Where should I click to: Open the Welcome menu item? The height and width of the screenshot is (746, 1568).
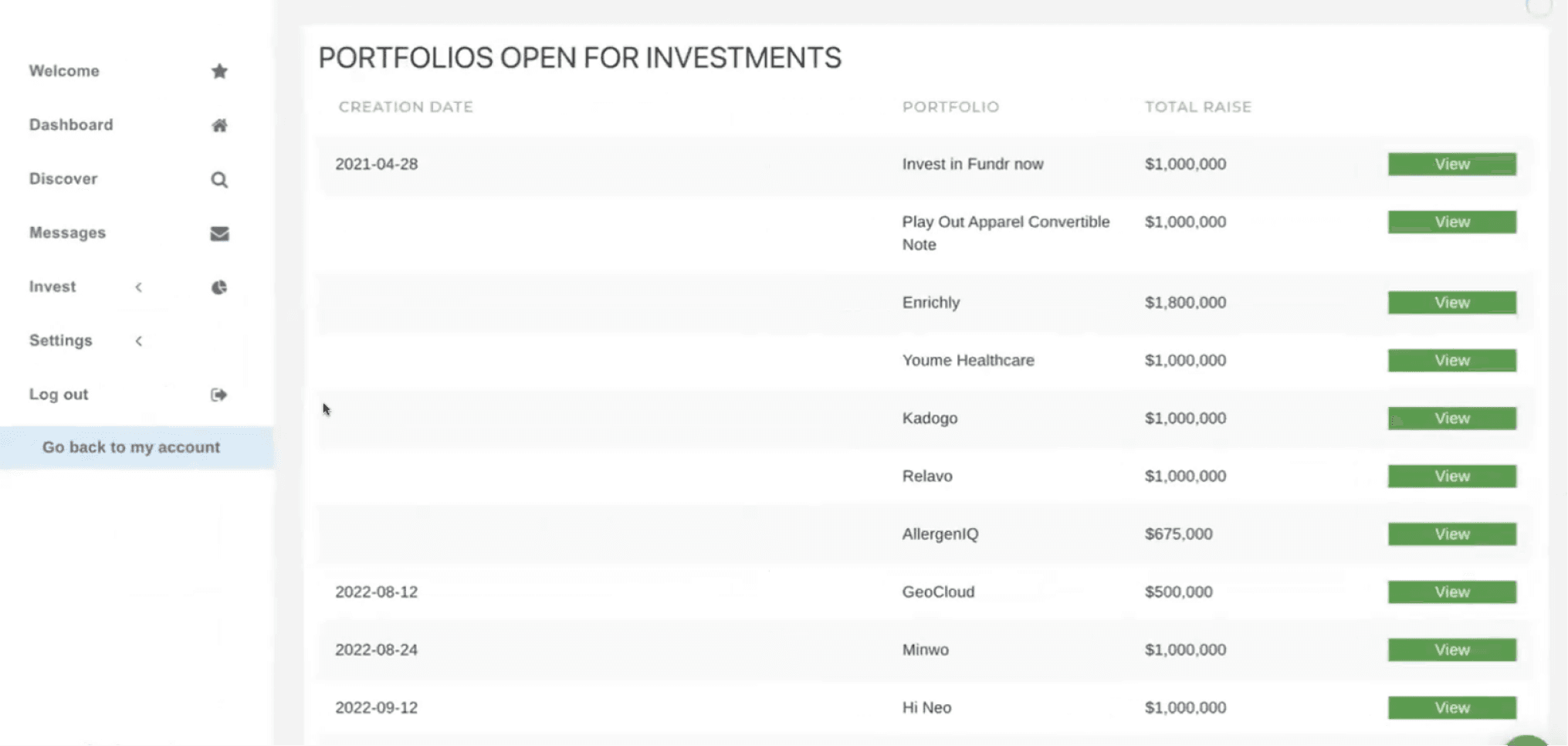tap(64, 71)
